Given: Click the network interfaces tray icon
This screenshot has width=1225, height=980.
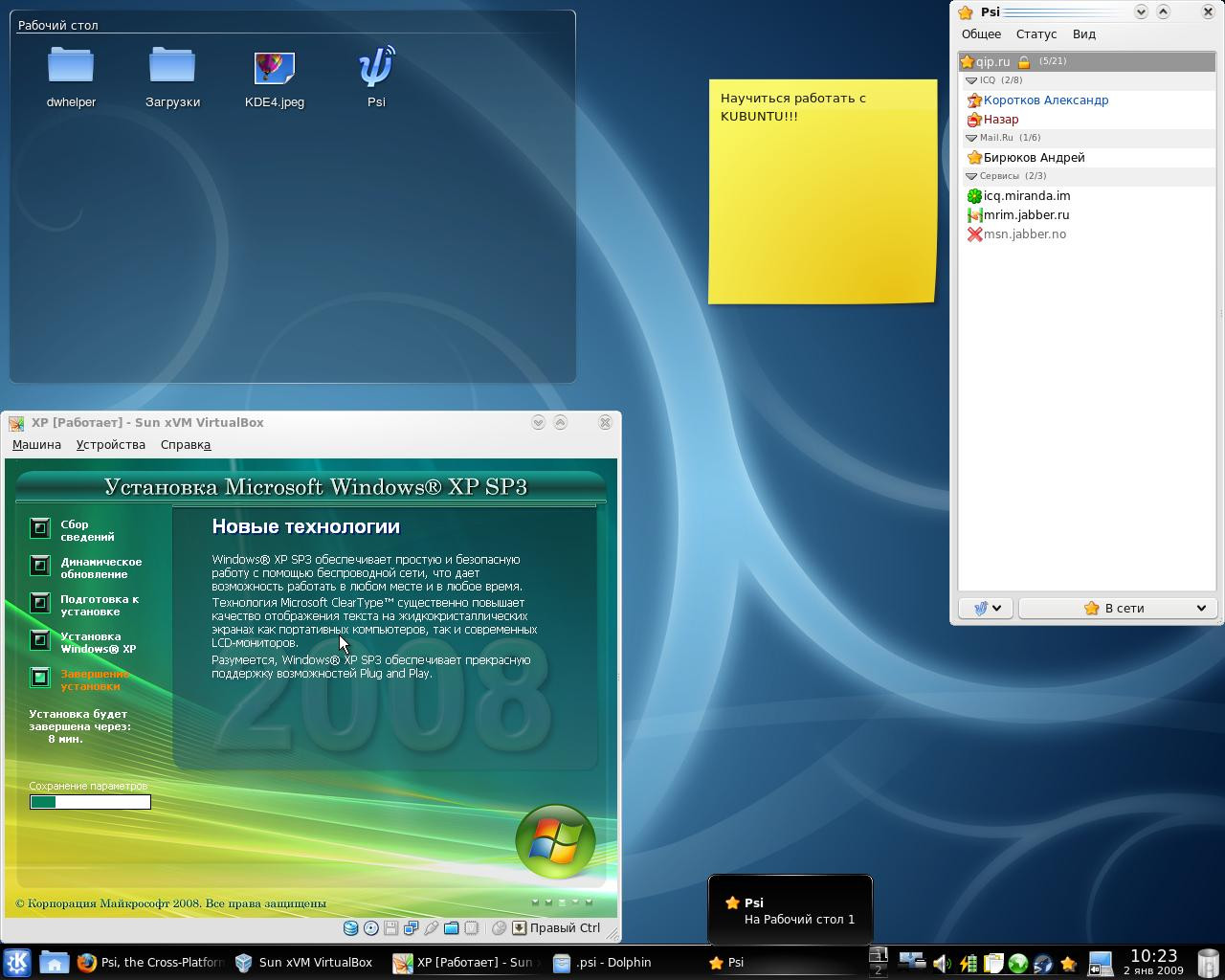Looking at the screenshot, I should pyautogui.click(x=910, y=962).
